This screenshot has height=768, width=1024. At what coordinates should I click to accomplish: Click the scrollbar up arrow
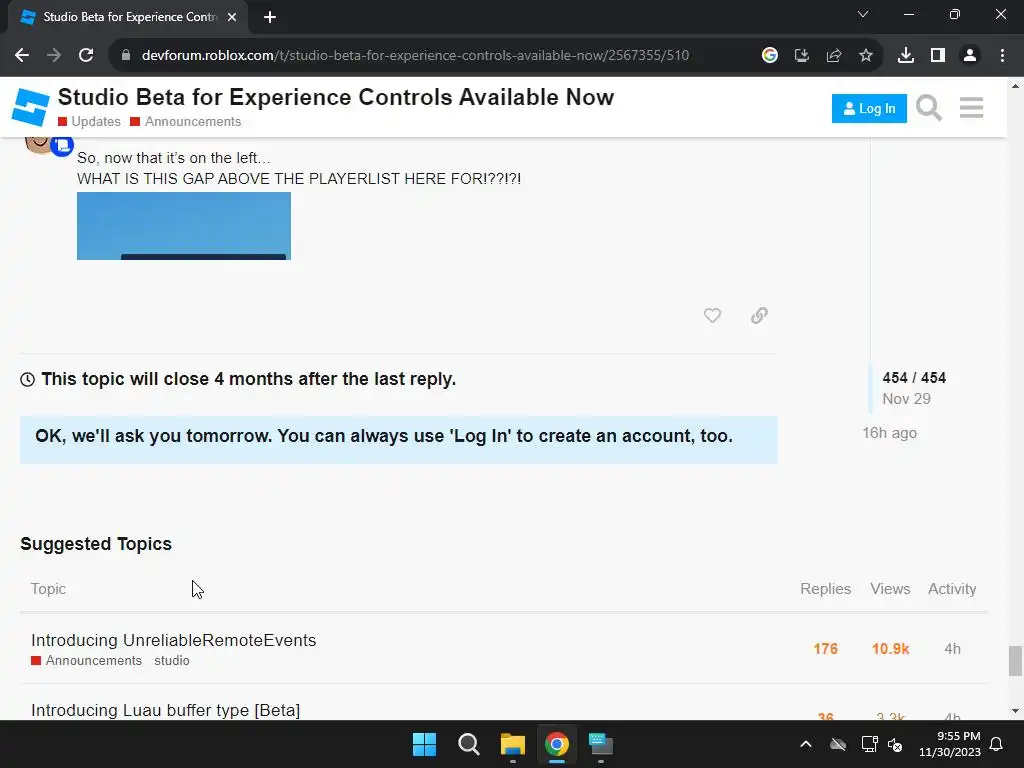(x=1015, y=86)
